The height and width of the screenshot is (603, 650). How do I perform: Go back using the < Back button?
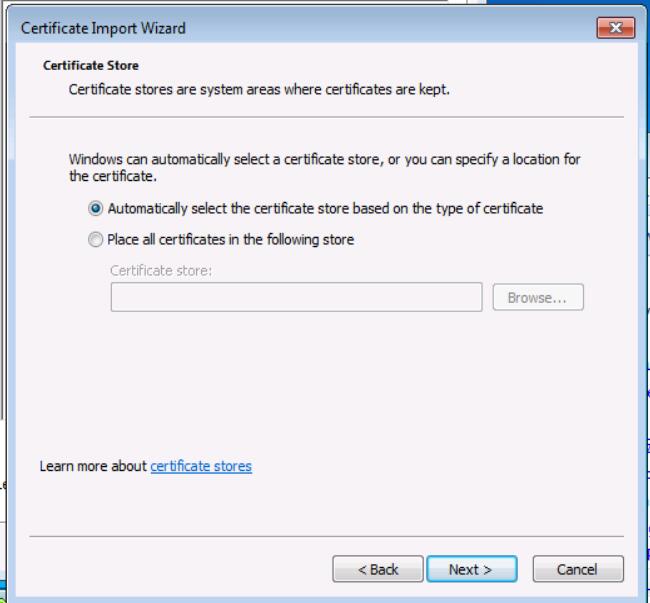[377, 570]
